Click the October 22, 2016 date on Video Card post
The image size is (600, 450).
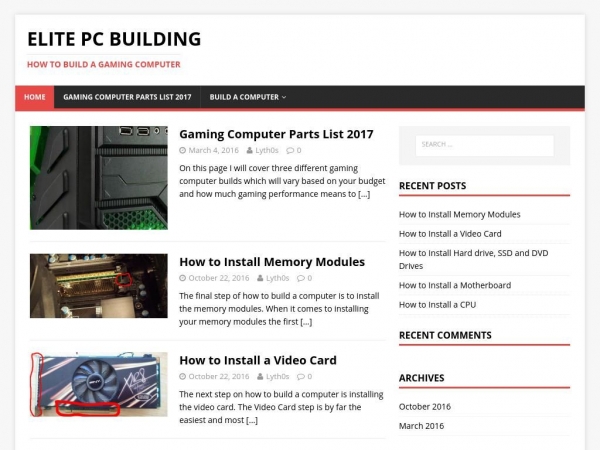(x=219, y=377)
